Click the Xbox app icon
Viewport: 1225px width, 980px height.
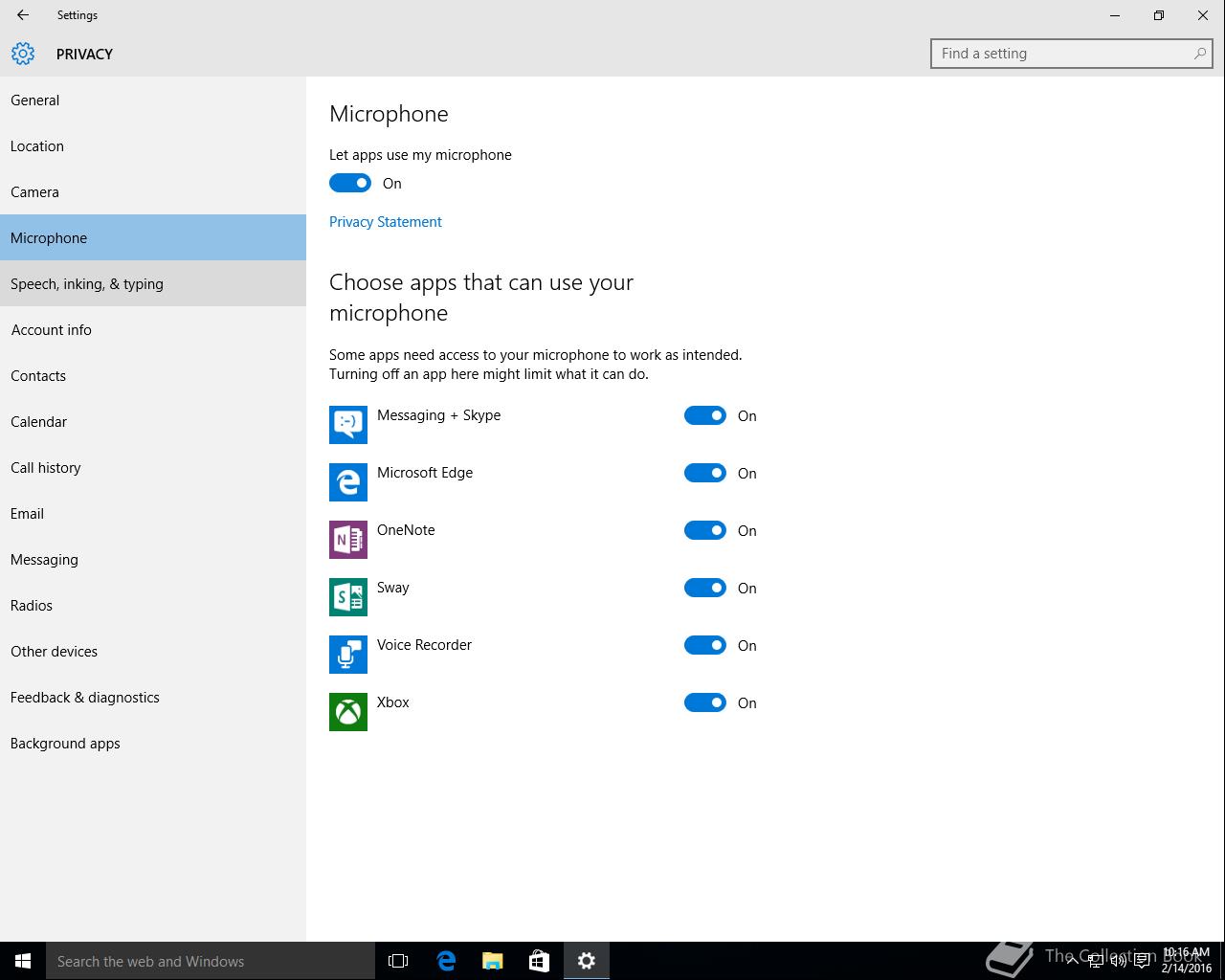[x=348, y=712]
